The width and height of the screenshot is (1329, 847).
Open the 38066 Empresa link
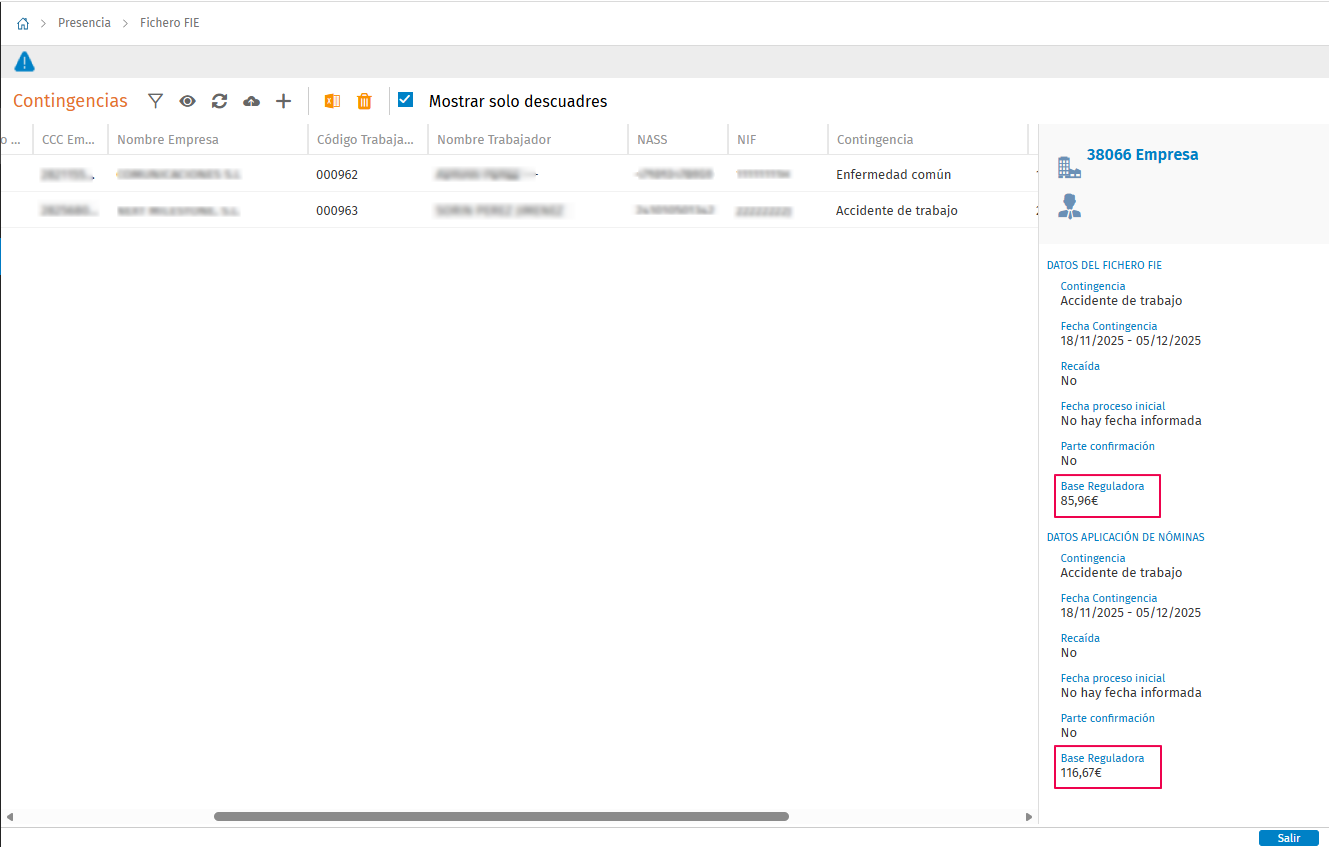(x=1142, y=155)
